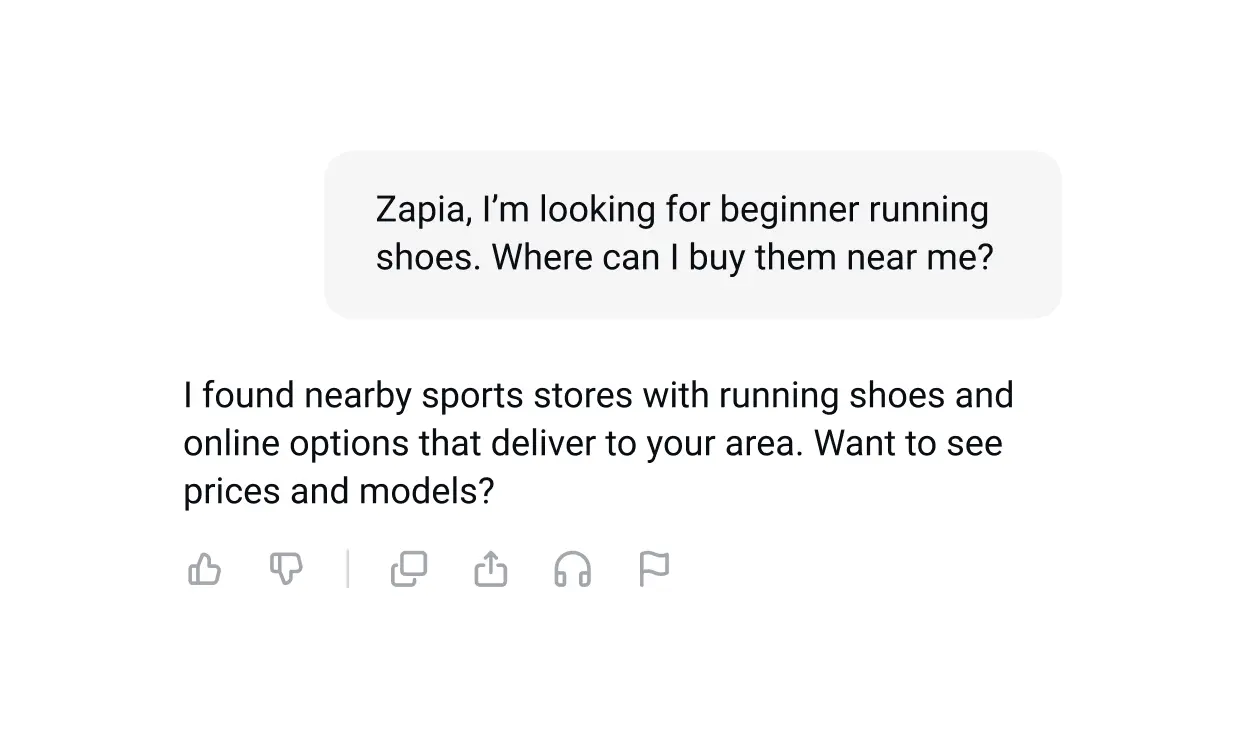Click "running shoes and" in the response
The image size is (1233, 750).
click(x=866, y=396)
